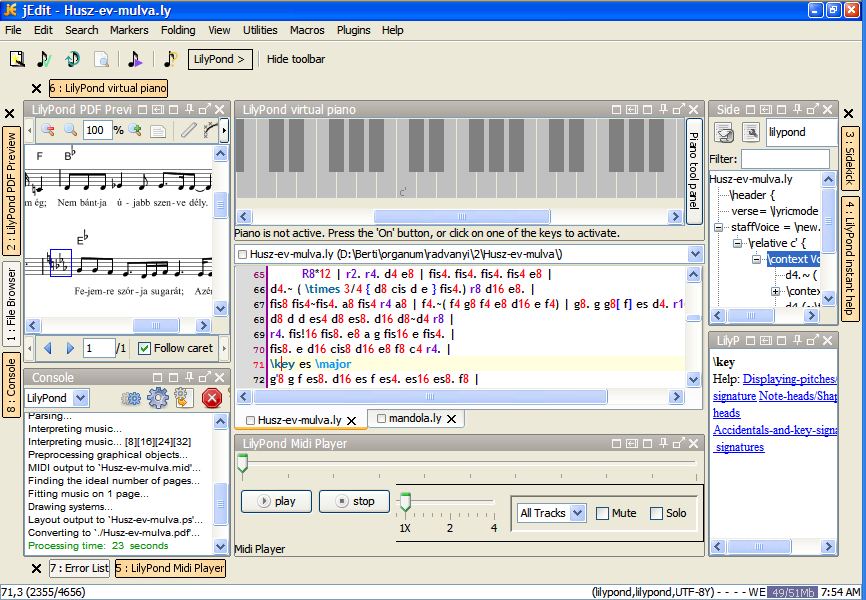Click the purple play-note icon in the toolbar

coord(134,59)
